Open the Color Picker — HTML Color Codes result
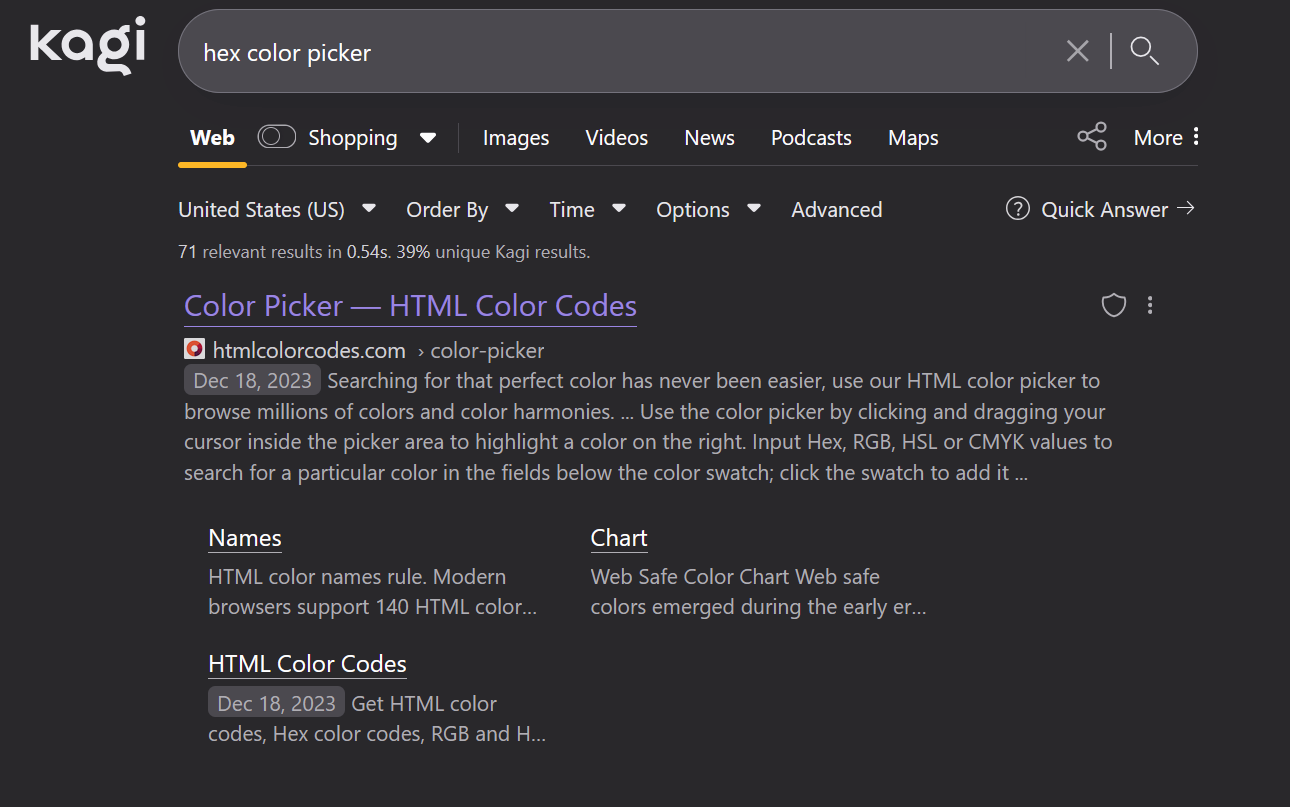Screen dimensions: 1290x807 click(x=410, y=306)
